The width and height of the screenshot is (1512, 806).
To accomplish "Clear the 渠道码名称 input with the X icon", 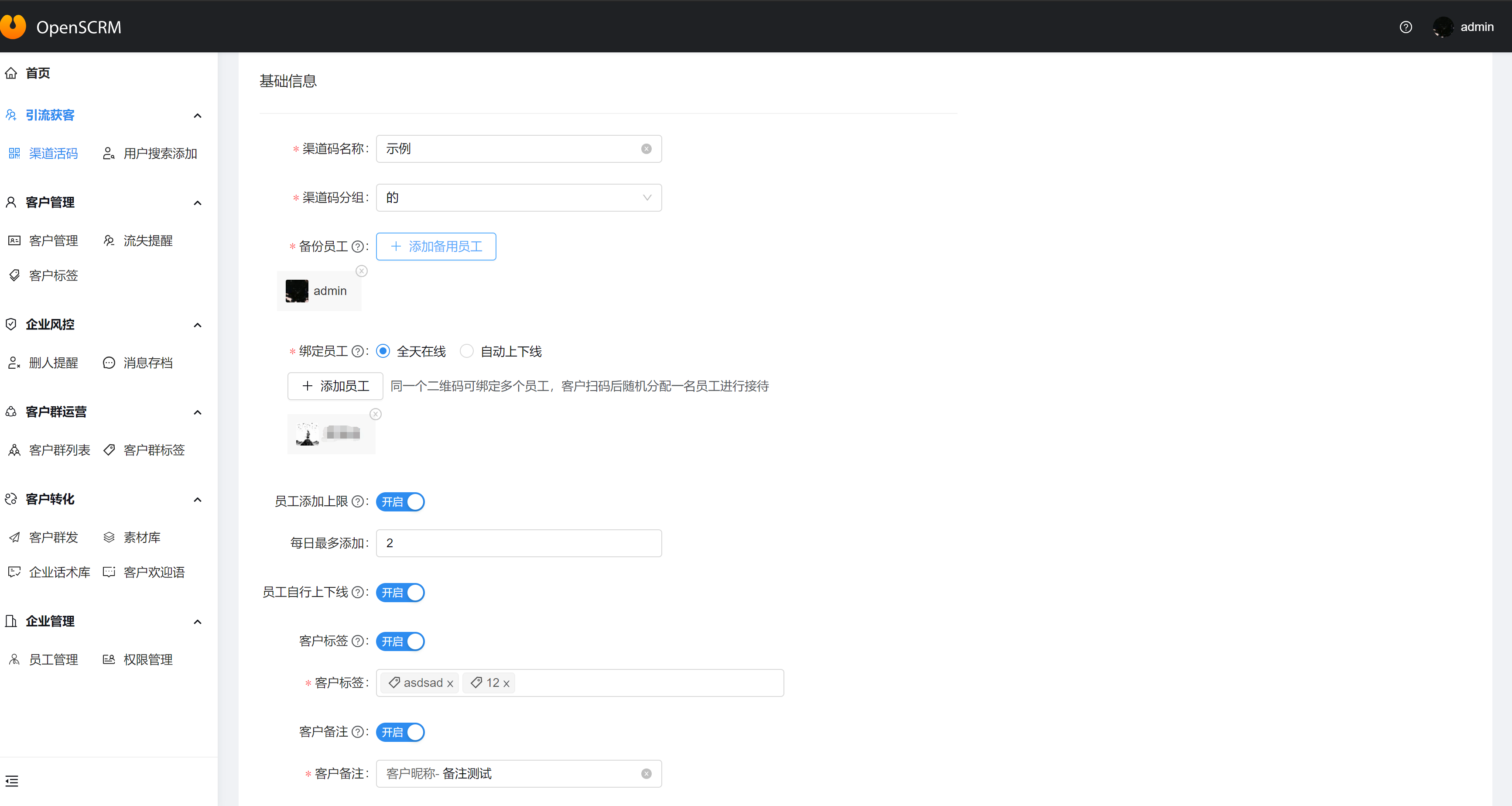I will (646, 149).
